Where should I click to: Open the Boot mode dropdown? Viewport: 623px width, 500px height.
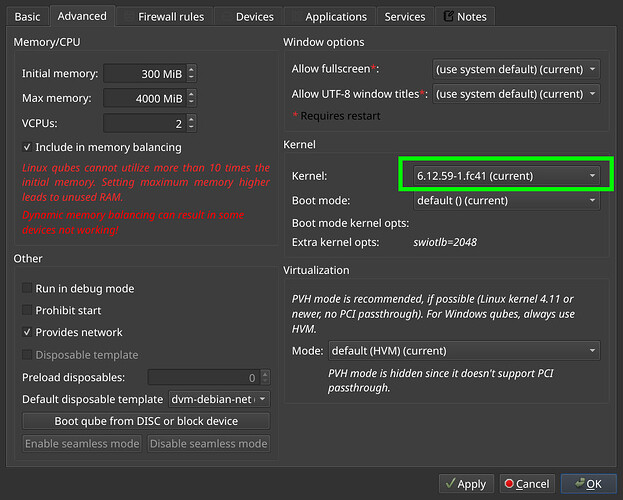coord(505,200)
